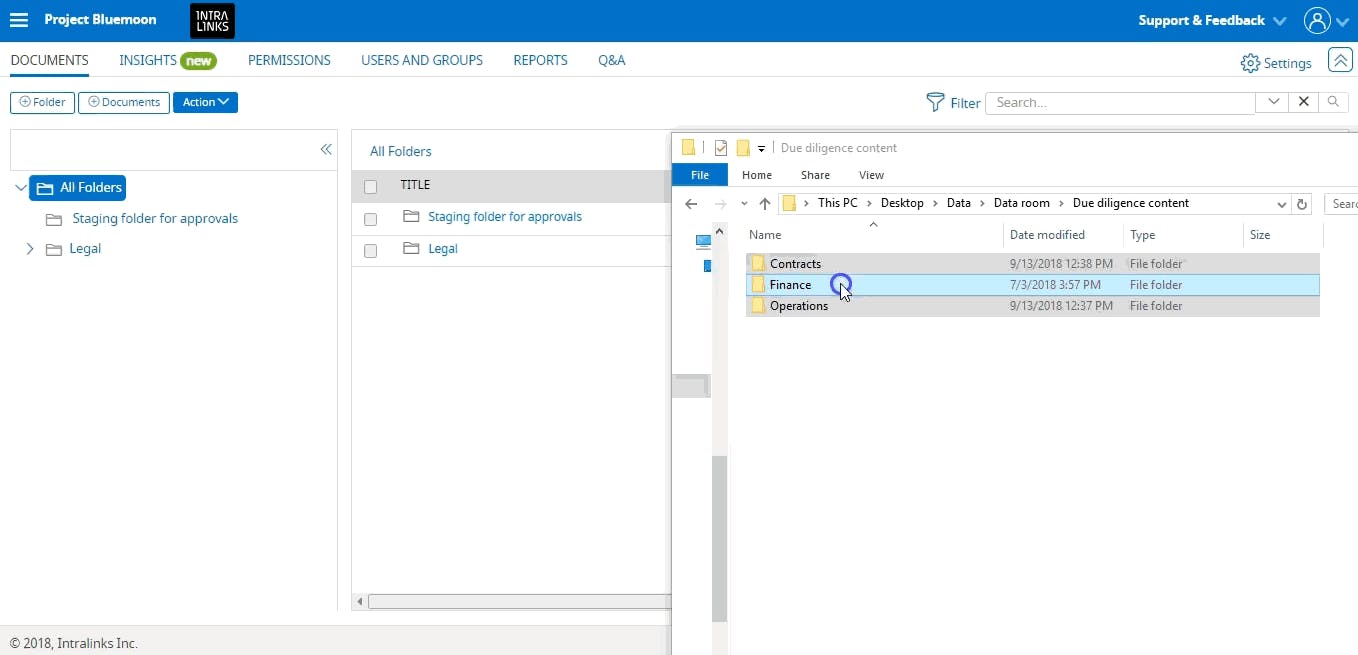Image resolution: width=1358 pixels, height=655 pixels.
Task: Click the Filter funnel icon
Action: (935, 102)
